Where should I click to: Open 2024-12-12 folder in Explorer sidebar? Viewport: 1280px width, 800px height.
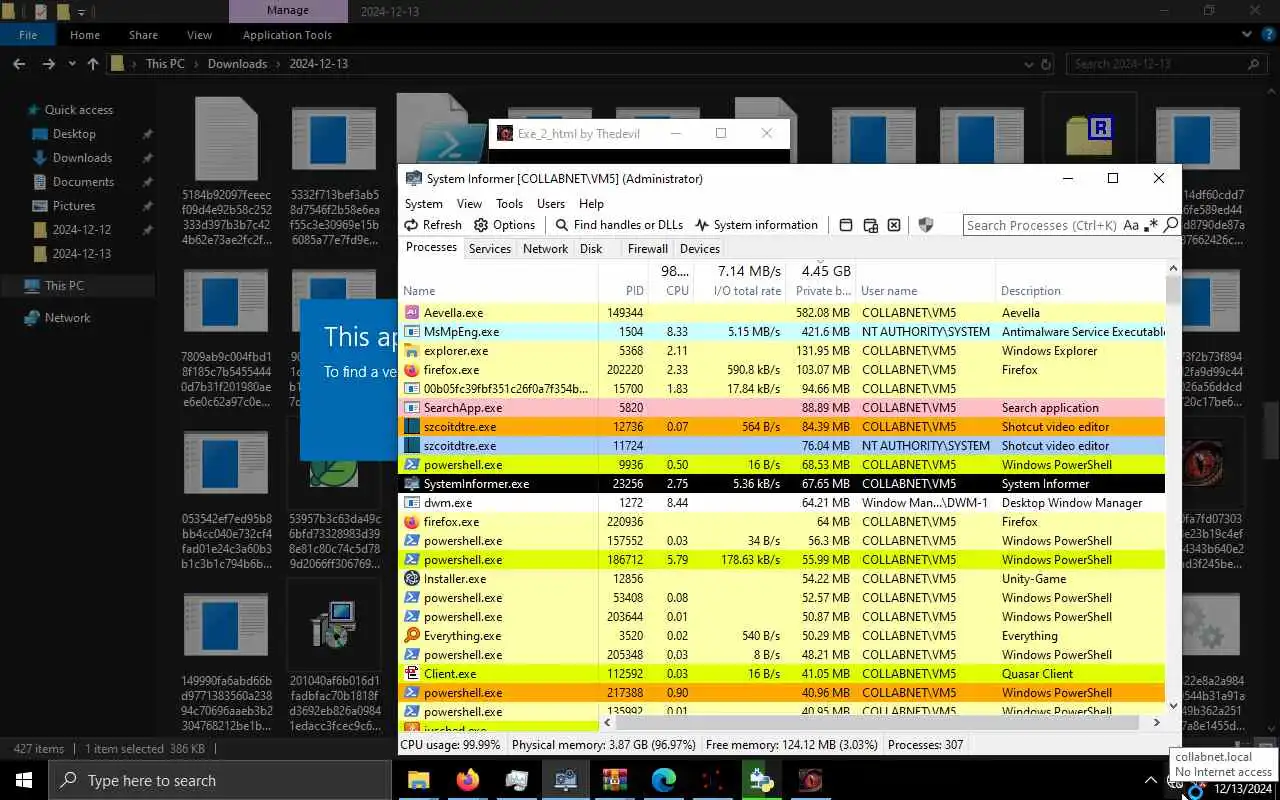tap(82, 230)
